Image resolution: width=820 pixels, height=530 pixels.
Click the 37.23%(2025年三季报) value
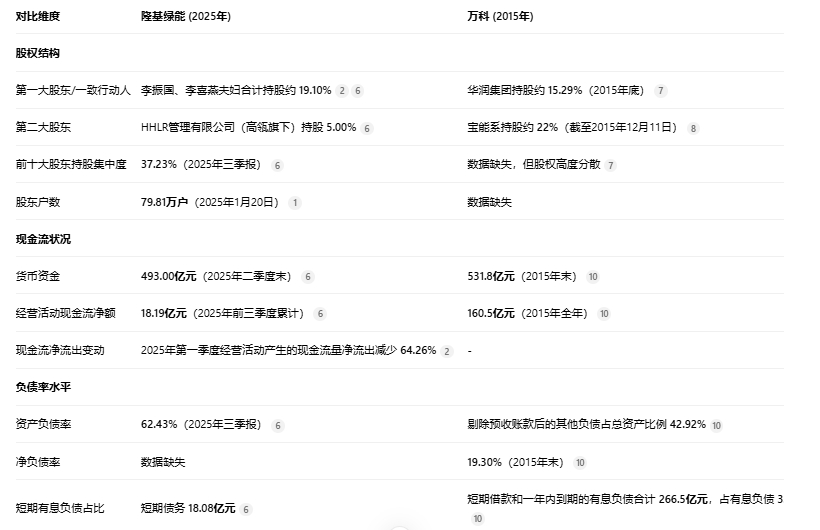pos(201,165)
